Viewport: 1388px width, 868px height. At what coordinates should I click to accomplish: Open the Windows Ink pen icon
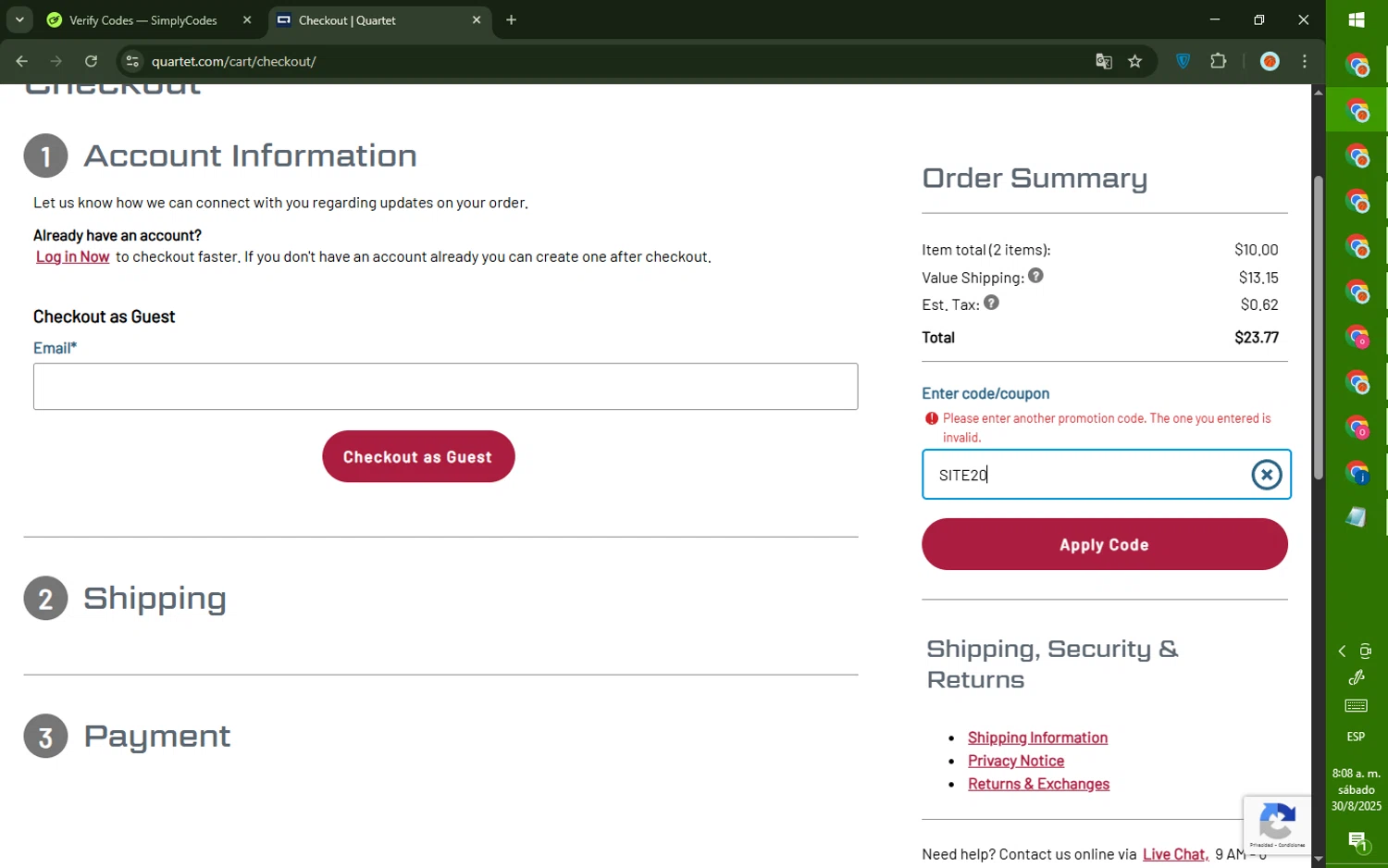[x=1357, y=678]
